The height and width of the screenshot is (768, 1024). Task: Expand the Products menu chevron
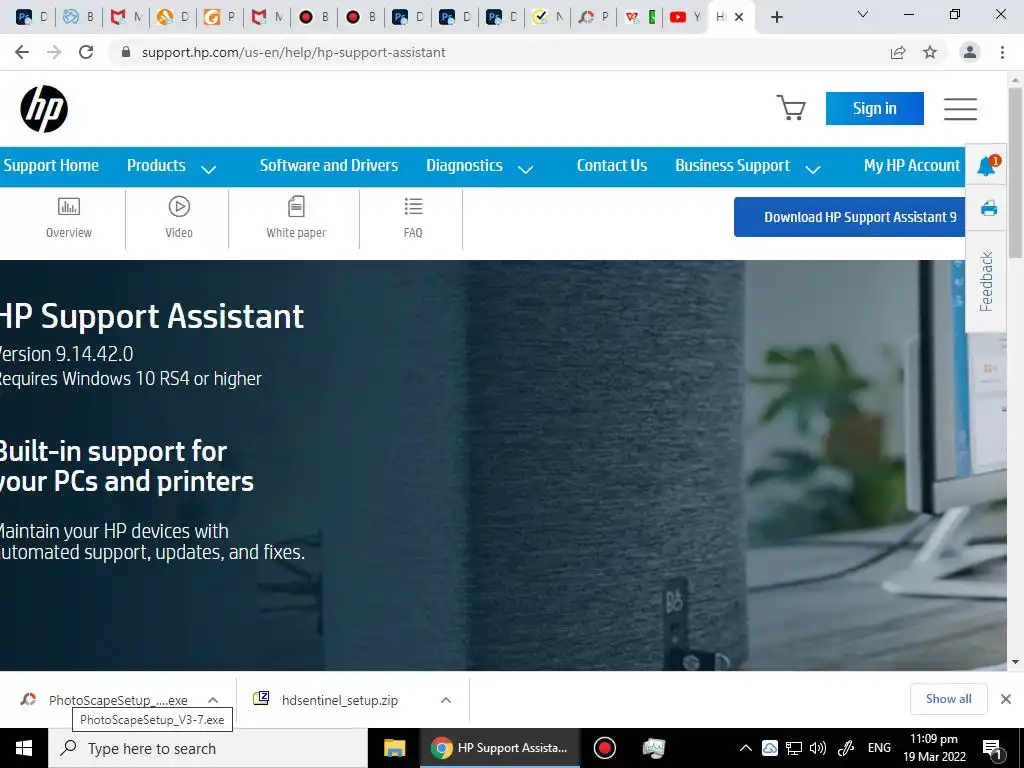tap(208, 170)
